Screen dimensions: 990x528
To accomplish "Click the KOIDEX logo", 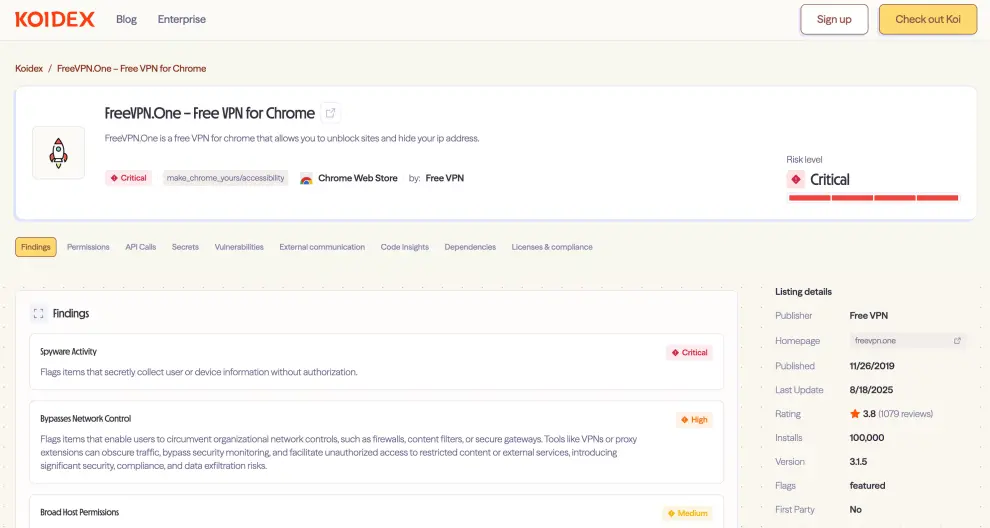I will [x=55, y=19].
